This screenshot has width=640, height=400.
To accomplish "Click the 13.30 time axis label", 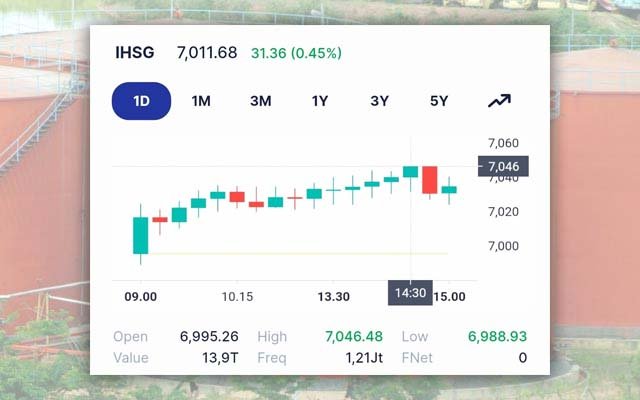I will coord(333,296).
